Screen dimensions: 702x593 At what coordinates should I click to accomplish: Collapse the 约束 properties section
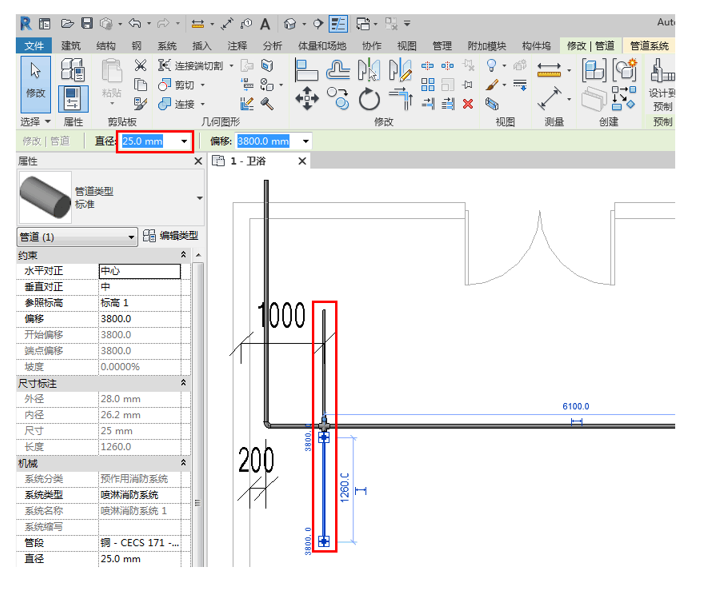pos(183,255)
